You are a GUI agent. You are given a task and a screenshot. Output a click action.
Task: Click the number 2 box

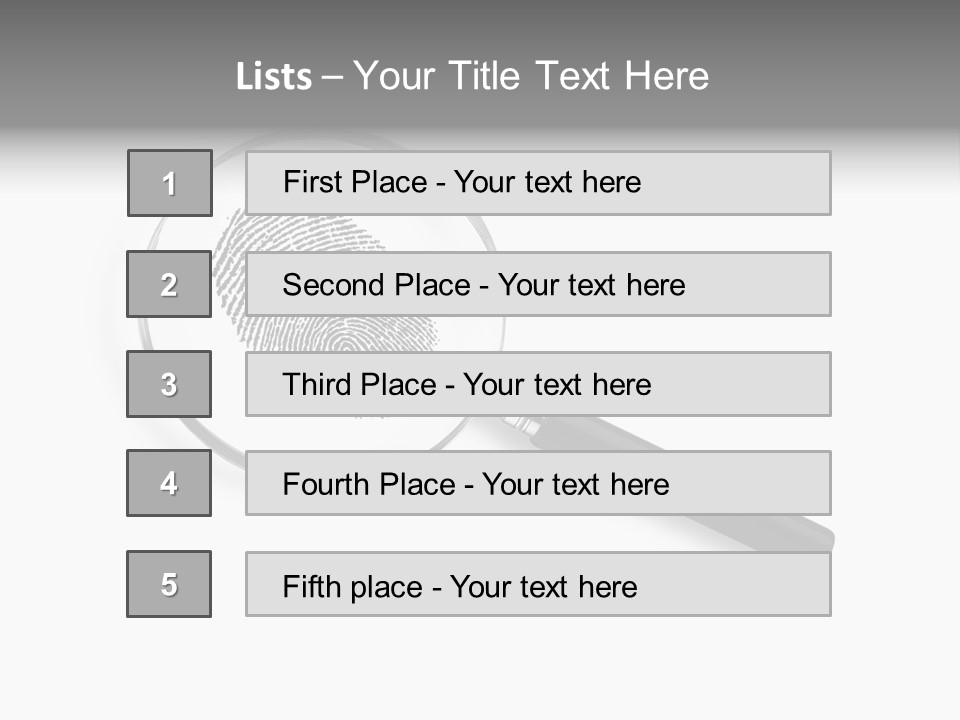tap(169, 284)
